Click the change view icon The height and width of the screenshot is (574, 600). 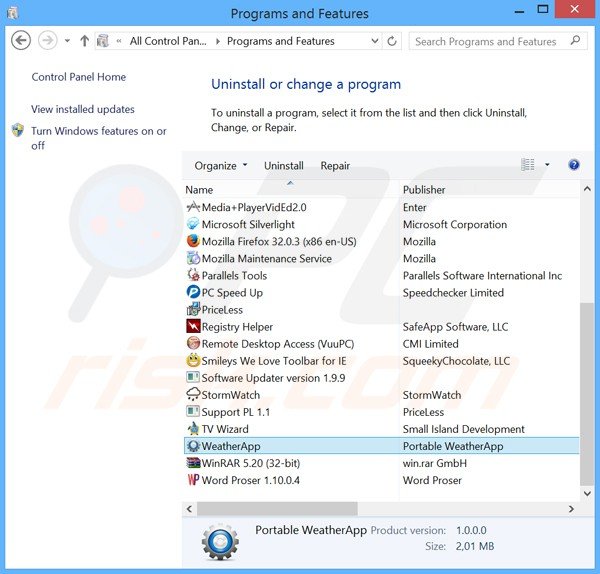coord(528,165)
